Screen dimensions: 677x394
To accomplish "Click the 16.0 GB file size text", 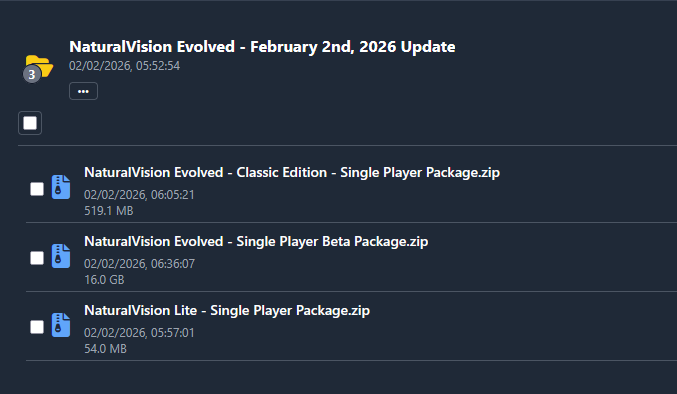I will (104, 280).
